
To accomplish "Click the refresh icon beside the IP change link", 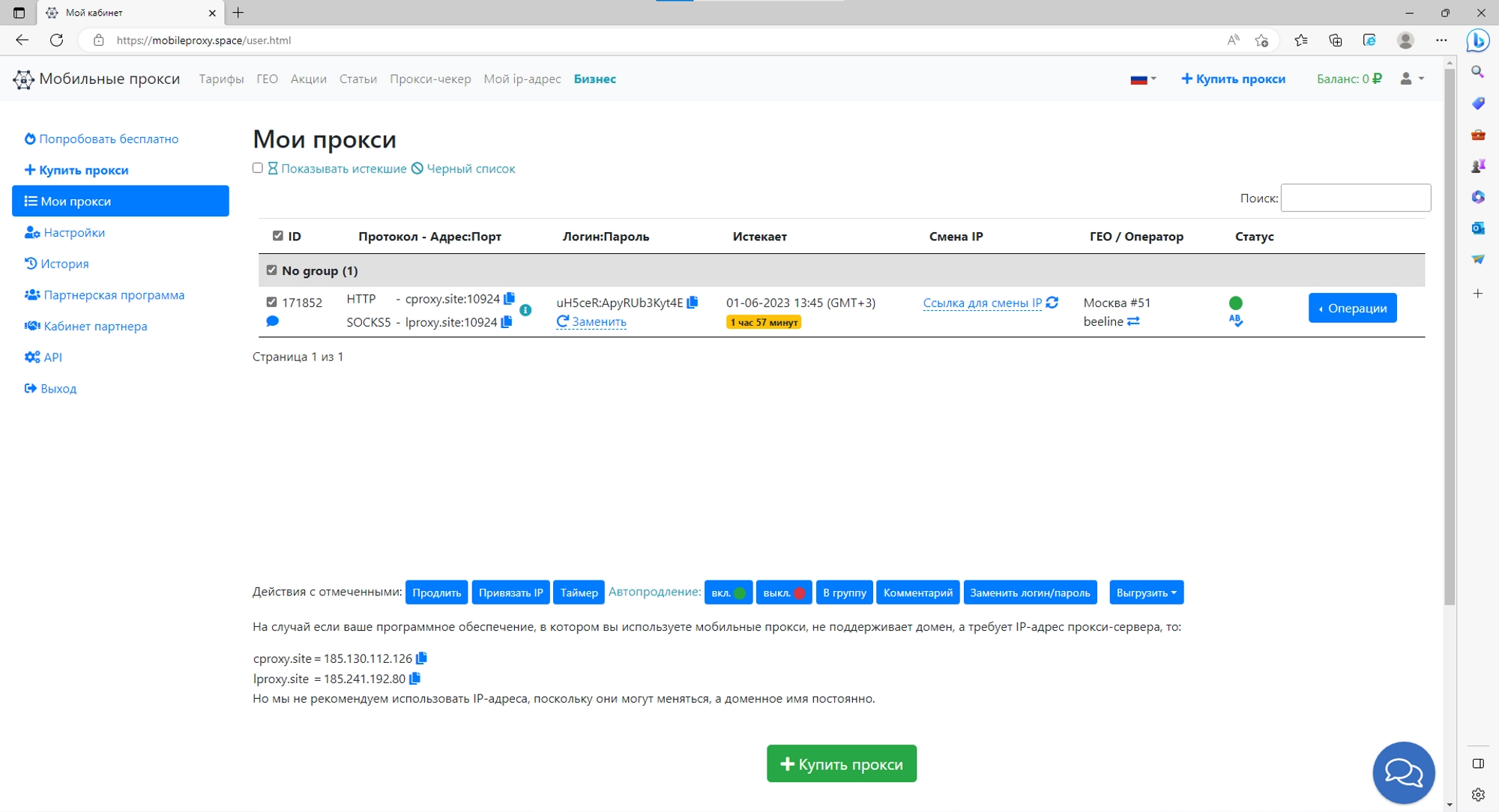I will 1053,303.
